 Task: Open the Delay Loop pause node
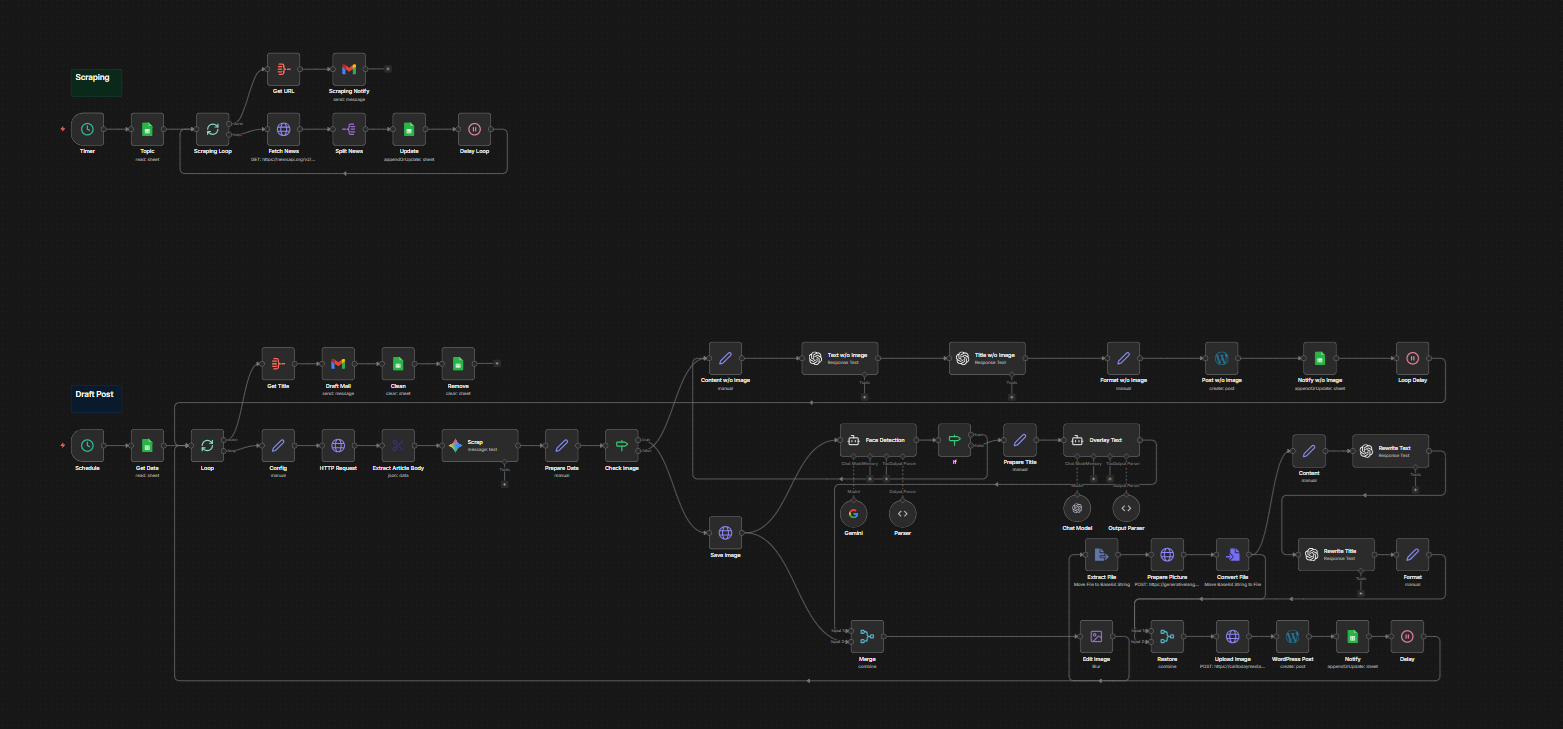[x=473, y=128]
